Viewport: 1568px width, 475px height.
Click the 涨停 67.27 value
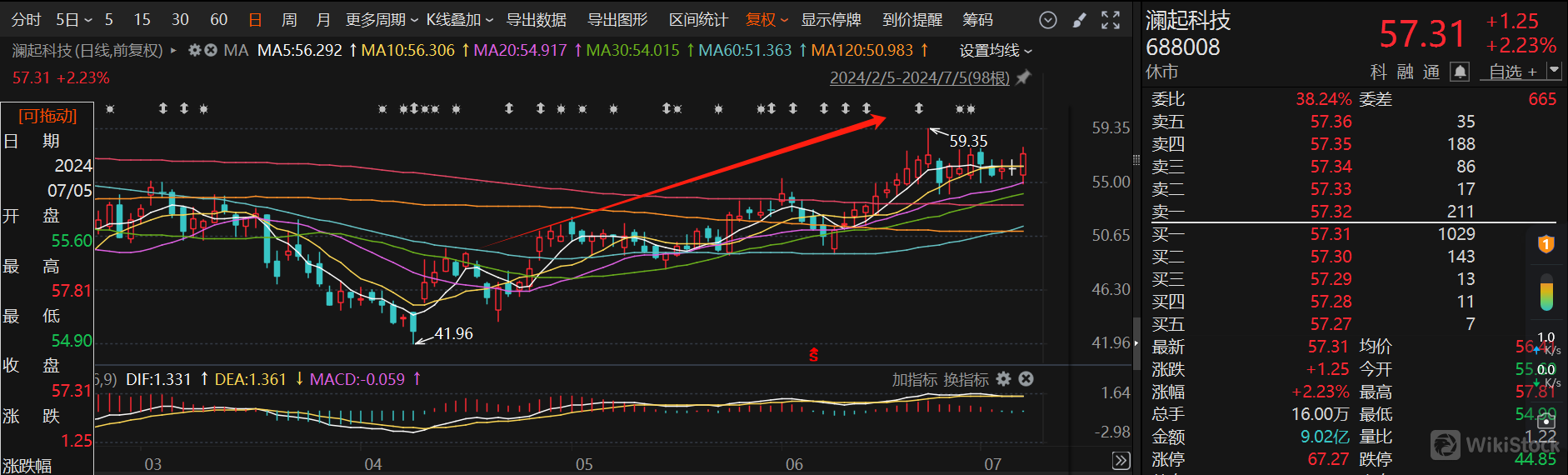tap(1328, 459)
